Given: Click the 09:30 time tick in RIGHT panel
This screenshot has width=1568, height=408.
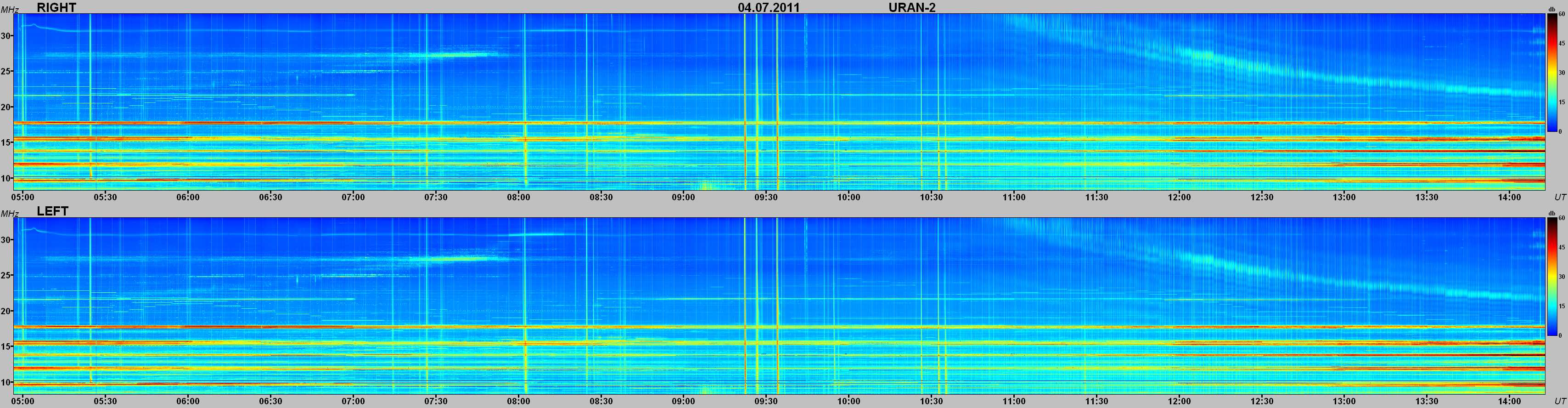Looking at the screenshot, I should click(766, 197).
